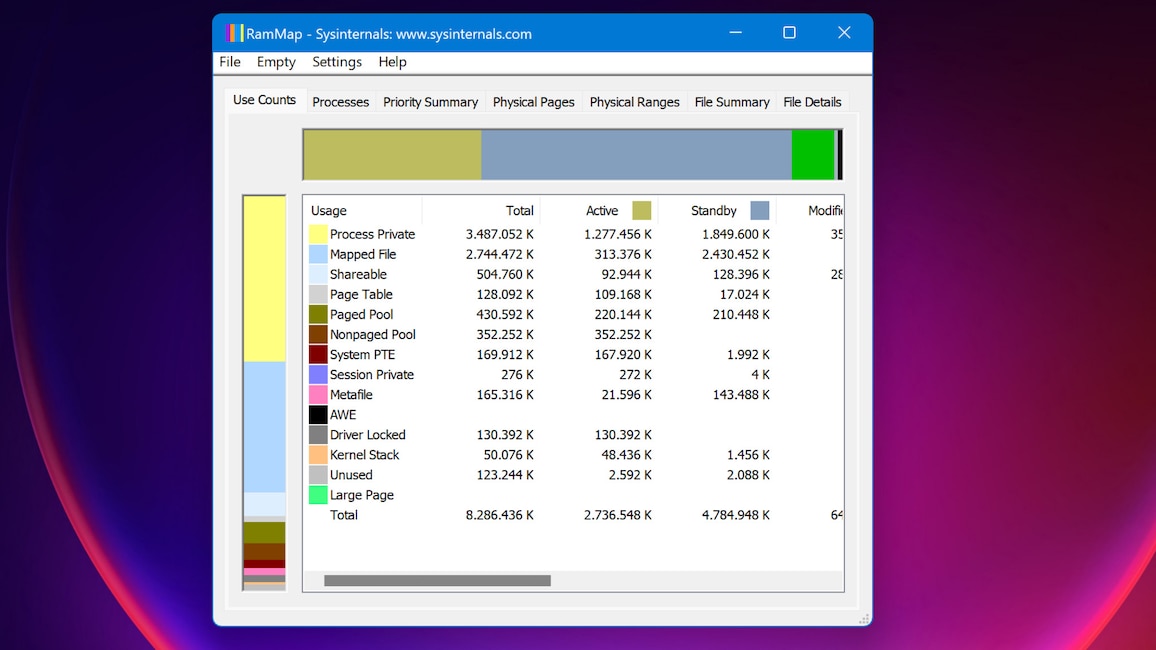
Task: Click the Shareable pale blue swatch
Action: 318,274
